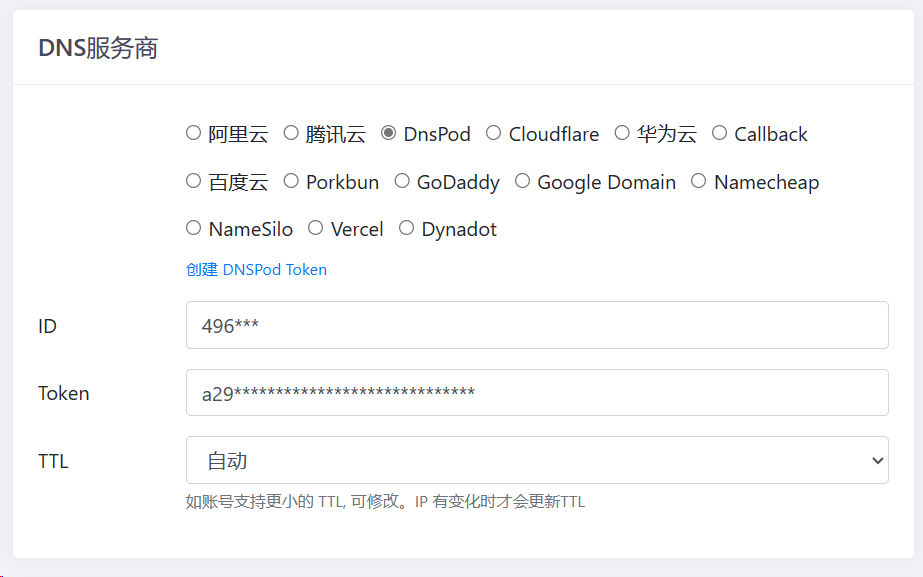This screenshot has height=577, width=923.
Task: Click into the ID input field
Action: [x=537, y=325]
